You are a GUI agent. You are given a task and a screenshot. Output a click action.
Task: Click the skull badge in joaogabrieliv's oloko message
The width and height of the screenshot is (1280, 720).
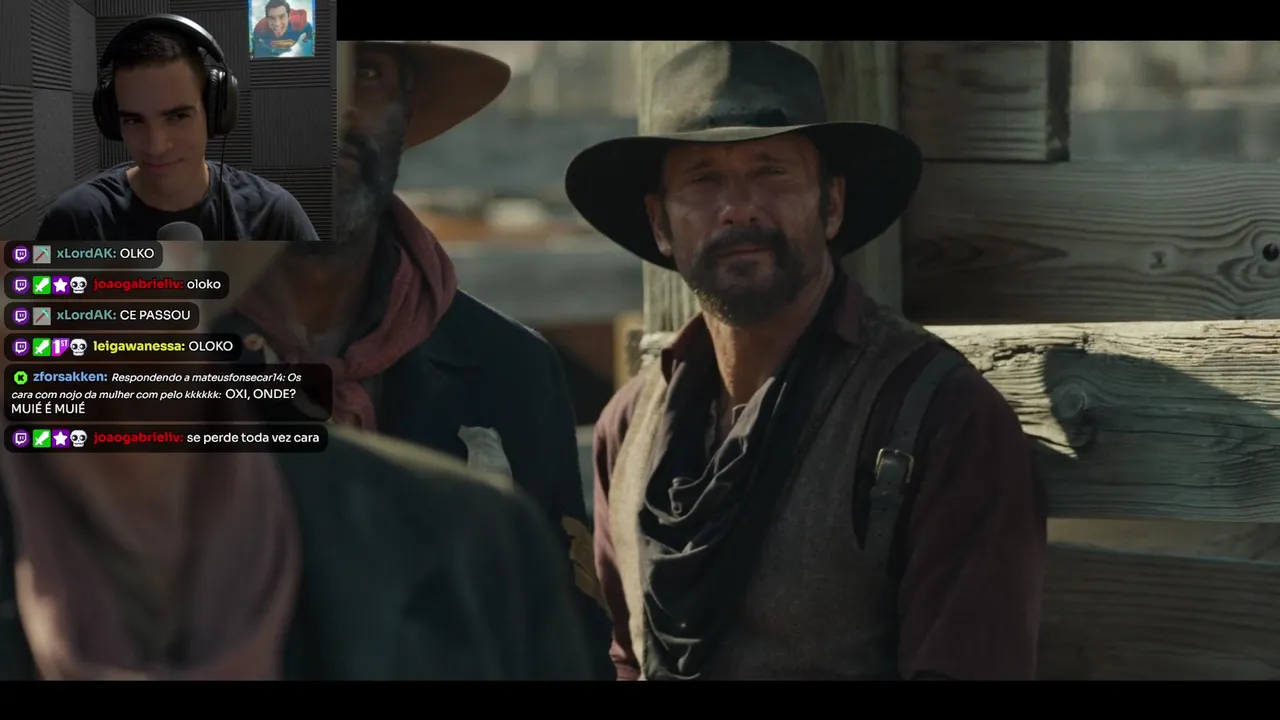click(78, 285)
